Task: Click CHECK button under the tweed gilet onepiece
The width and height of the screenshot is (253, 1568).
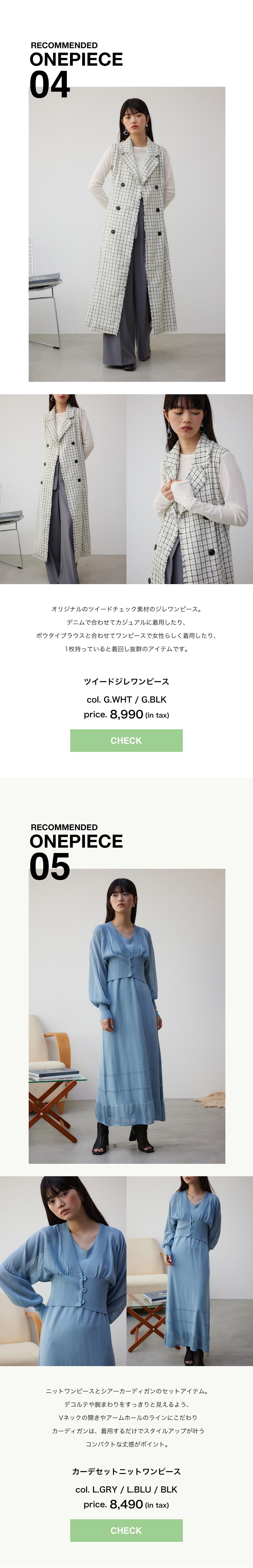Action: [x=126, y=740]
